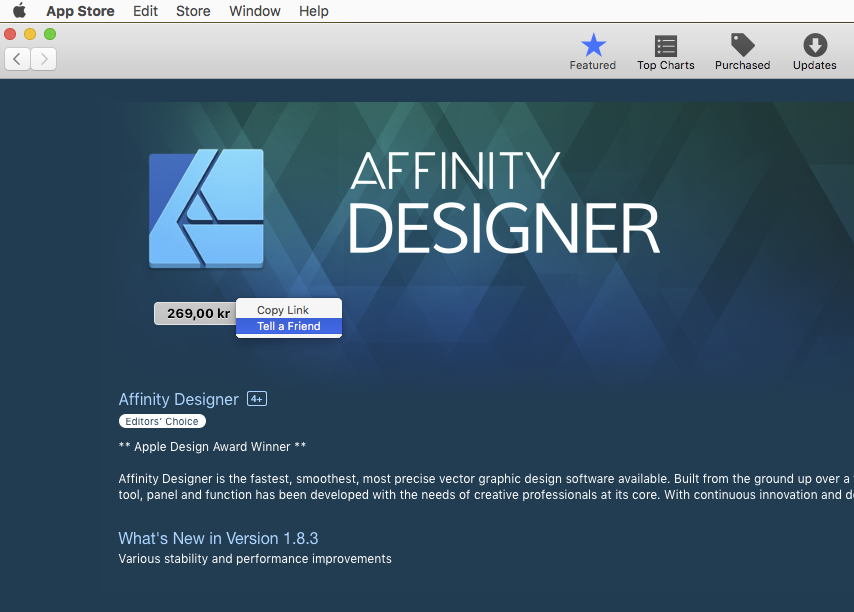Image resolution: width=854 pixels, height=612 pixels.
Task: Open the Help menu
Action: click(314, 11)
